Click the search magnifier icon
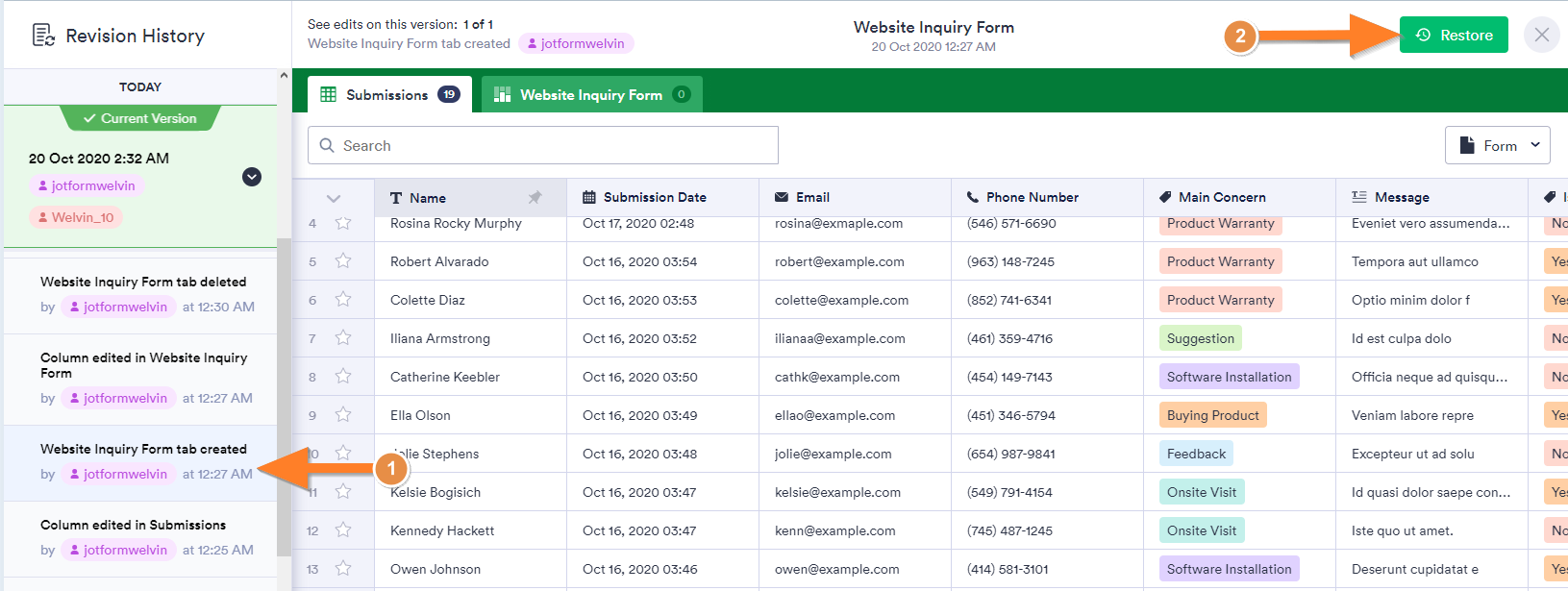The width and height of the screenshot is (1568, 591). 327,146
